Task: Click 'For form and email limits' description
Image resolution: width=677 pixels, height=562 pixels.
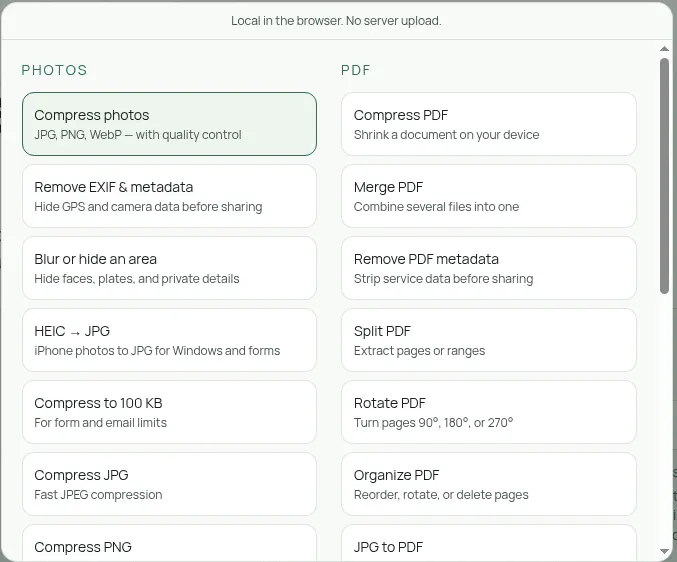Action: pos(100,423)
